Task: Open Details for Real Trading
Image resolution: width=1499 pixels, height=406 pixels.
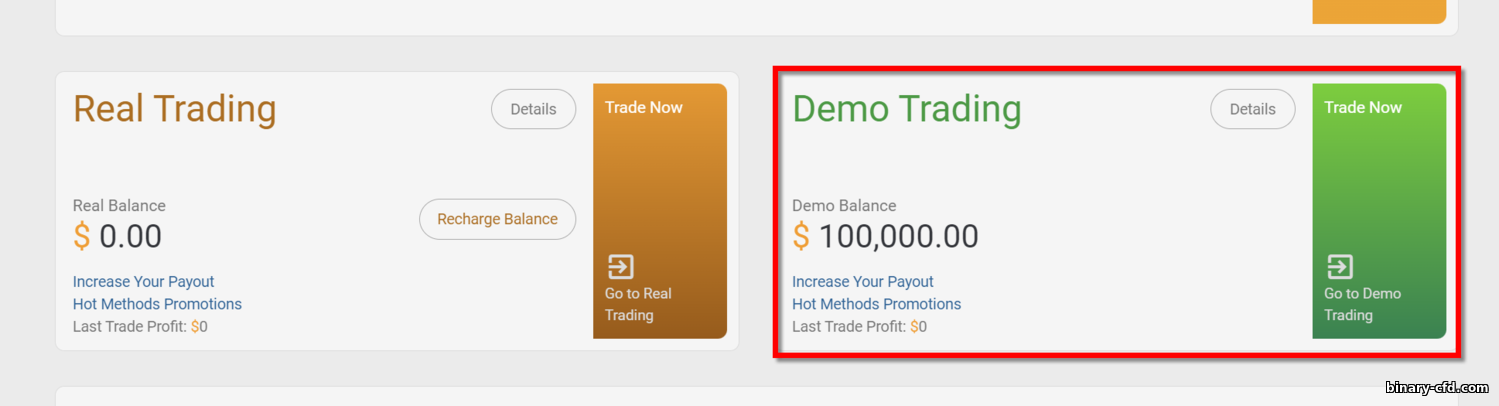Action: (x=533, y=109)
